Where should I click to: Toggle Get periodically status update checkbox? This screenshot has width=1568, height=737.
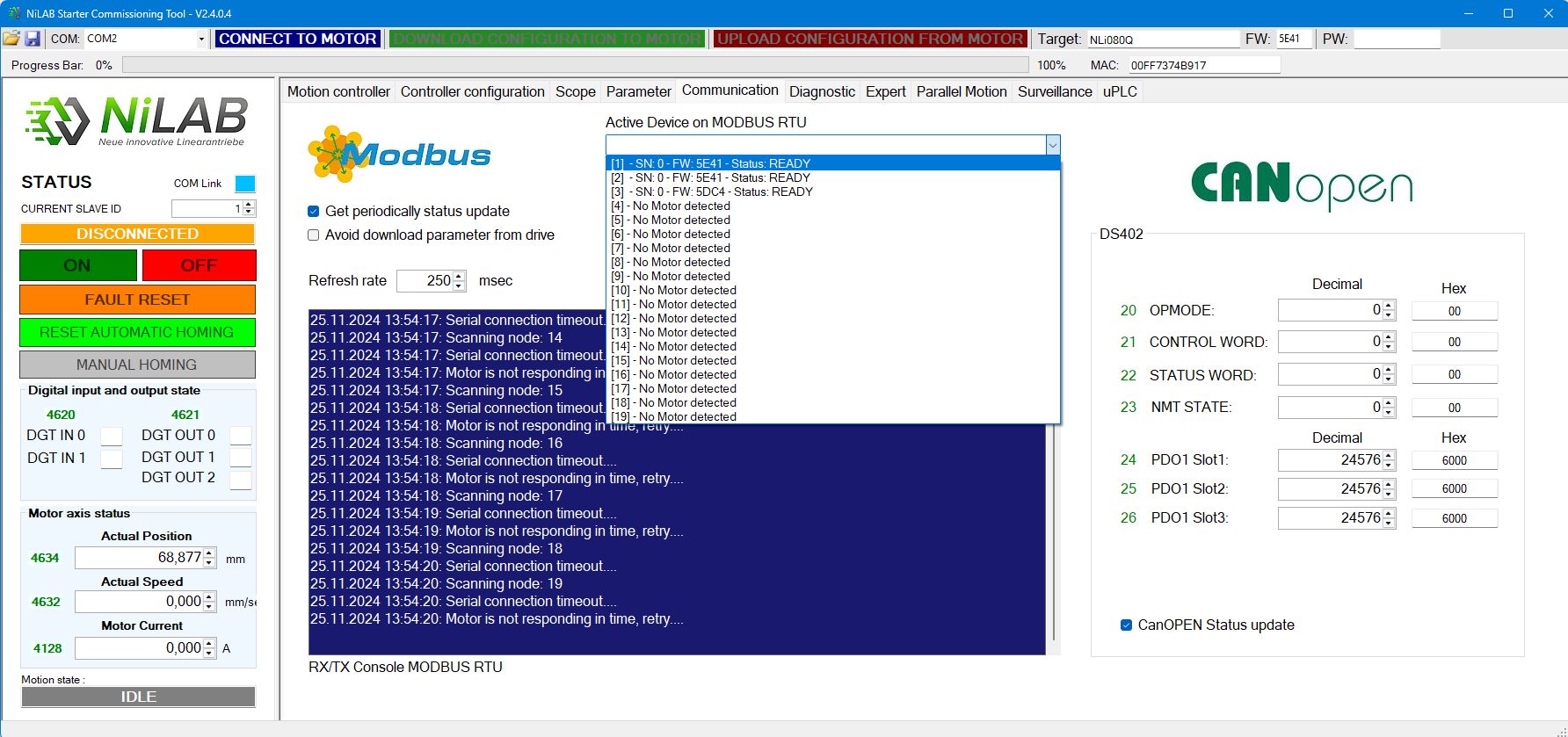click(x=314, y=212)
